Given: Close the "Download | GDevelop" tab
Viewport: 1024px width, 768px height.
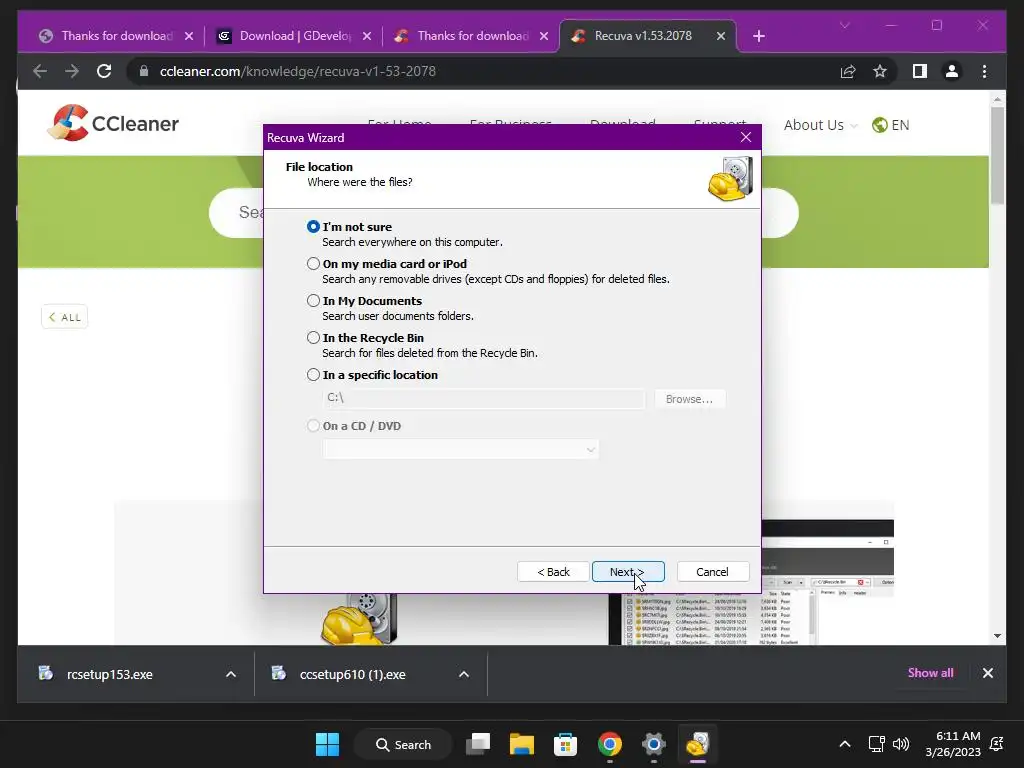Looking at the screenshot, I should tap(367, 36).
